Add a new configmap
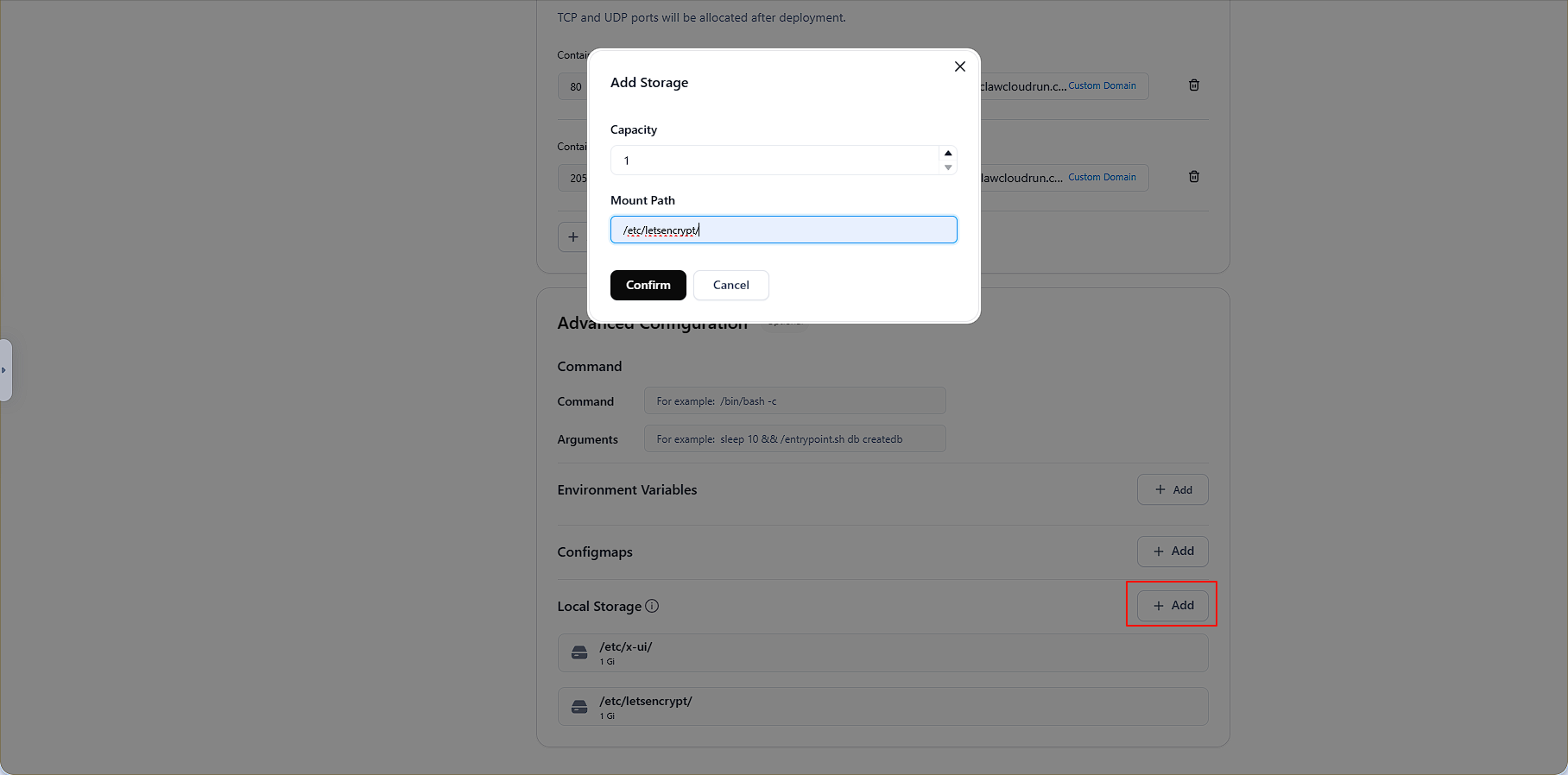Image resolution: width=1568 pixels, height=775 pixels. pyautogui.click(x=1172, y=551)
